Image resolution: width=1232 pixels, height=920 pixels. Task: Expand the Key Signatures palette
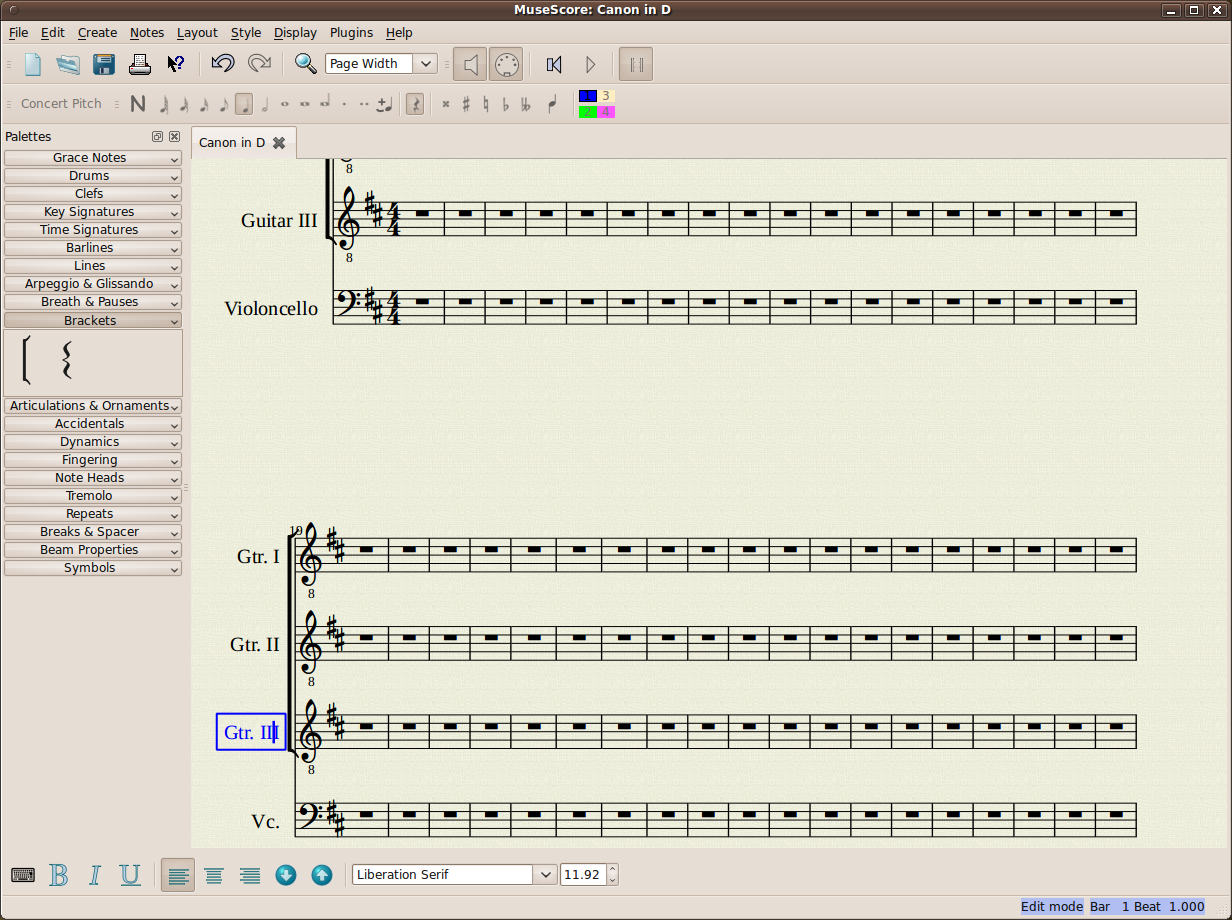92,211
